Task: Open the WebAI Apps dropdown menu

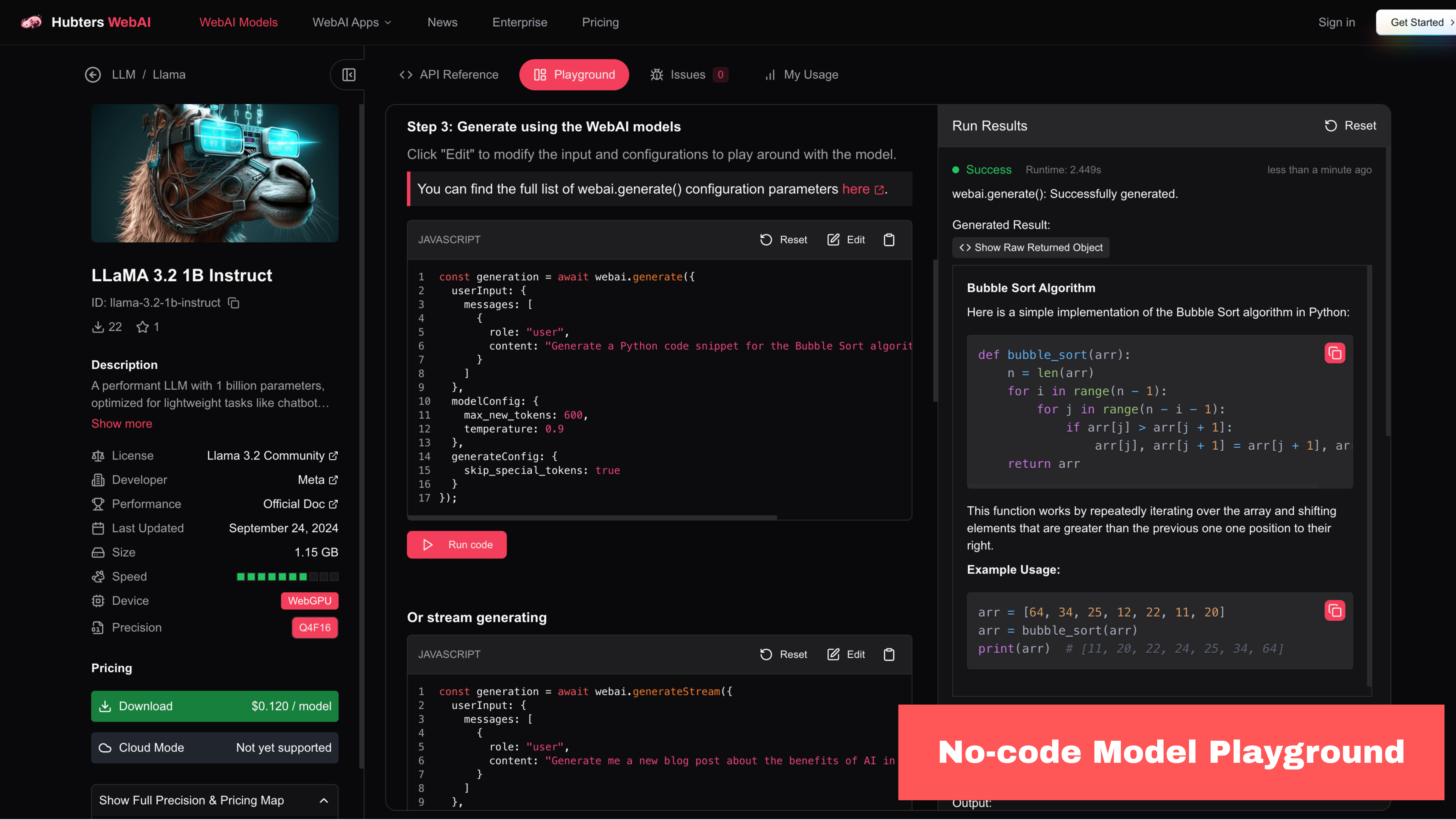Action: click(352, 22)
